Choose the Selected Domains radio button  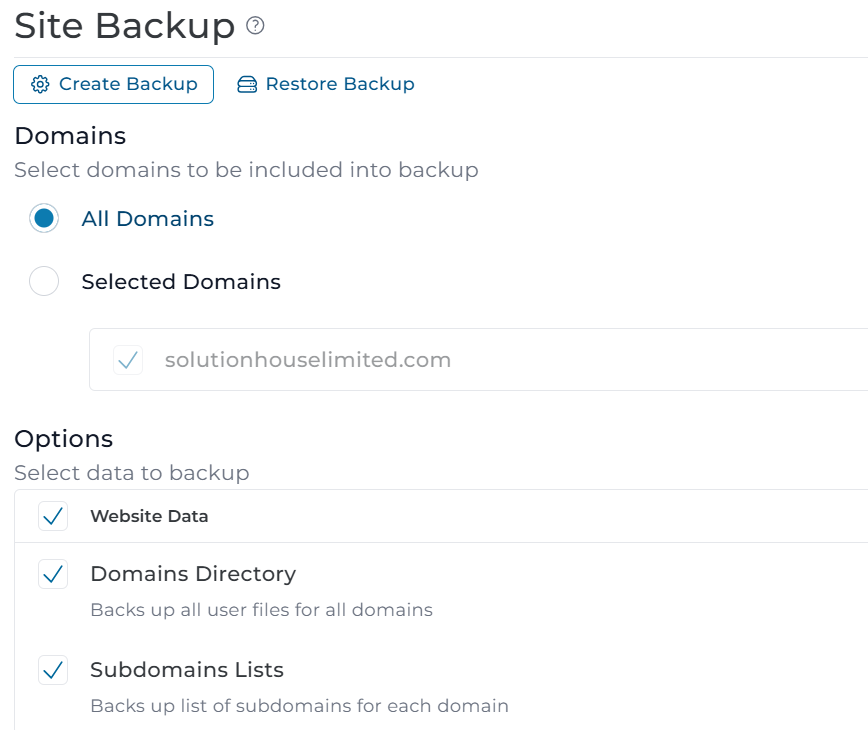point(44,282)
